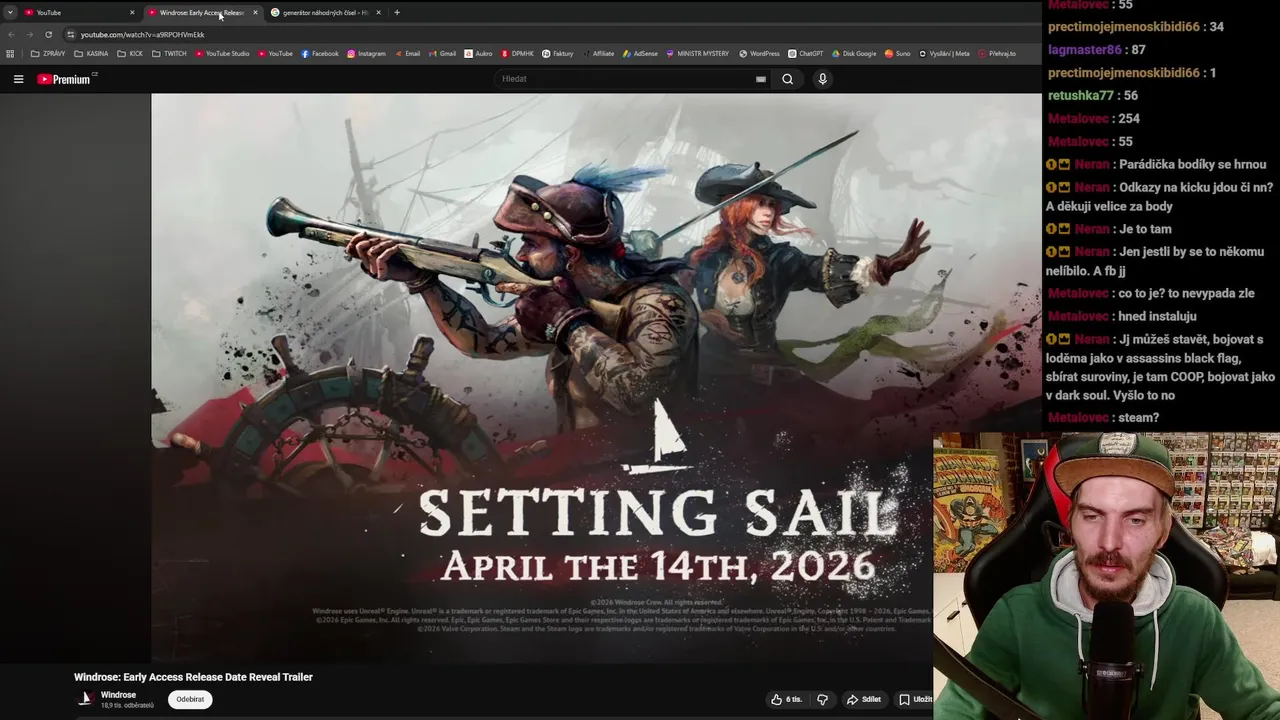Click chat username retushka77

coord(1081,96)
